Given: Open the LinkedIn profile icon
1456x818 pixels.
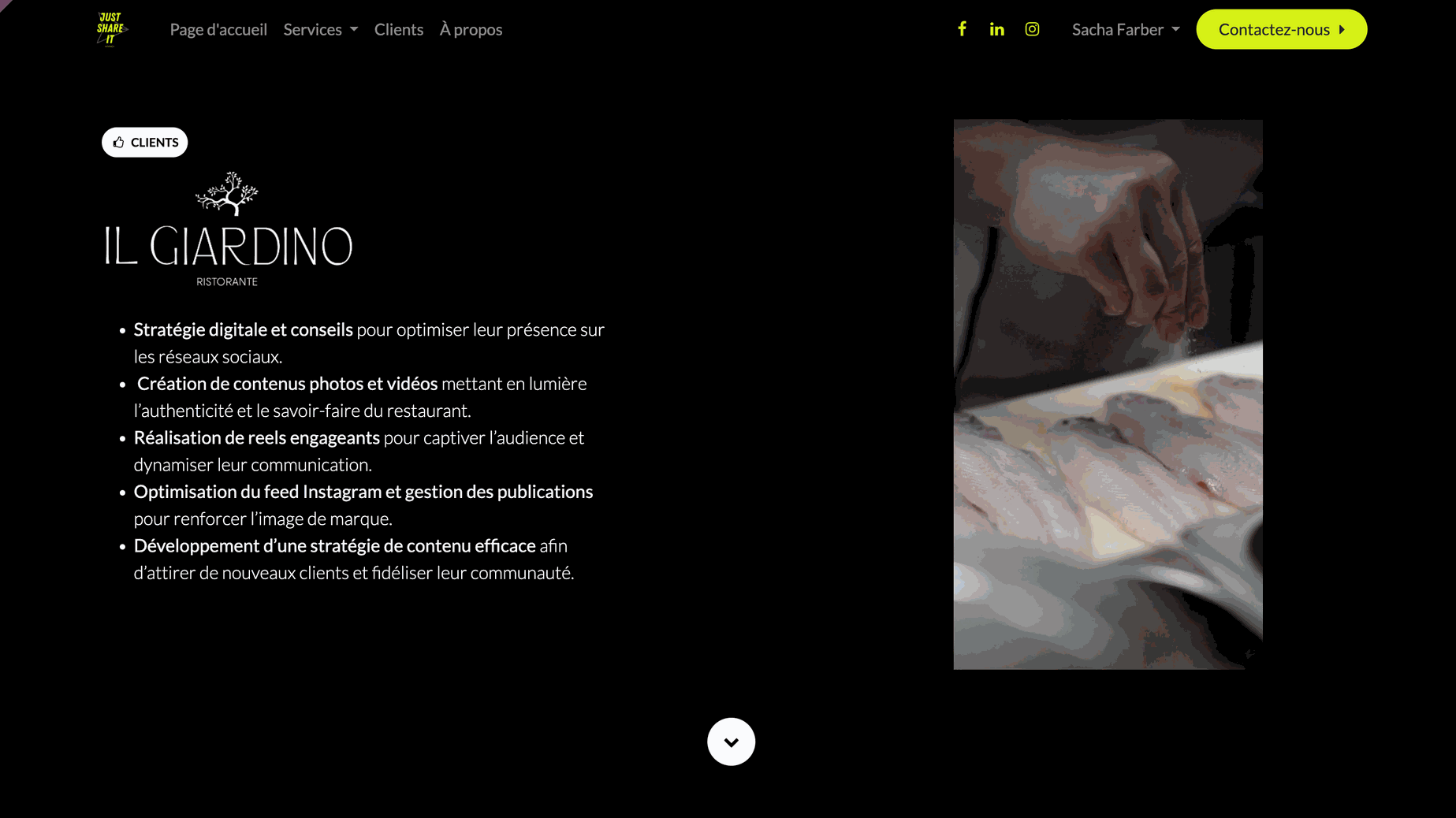Looking at the screenshot, I should (x=996, y=29).
